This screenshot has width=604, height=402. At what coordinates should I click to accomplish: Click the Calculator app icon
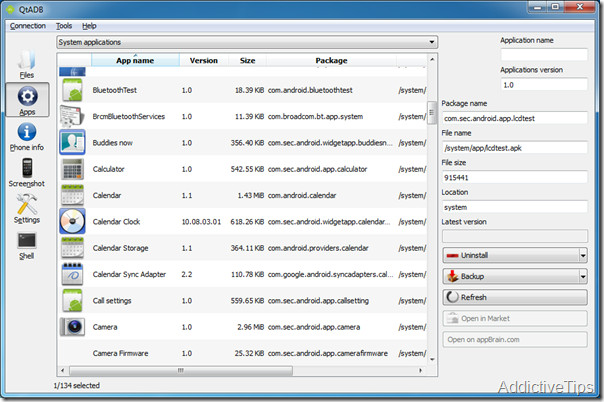(x=72, y=168)
